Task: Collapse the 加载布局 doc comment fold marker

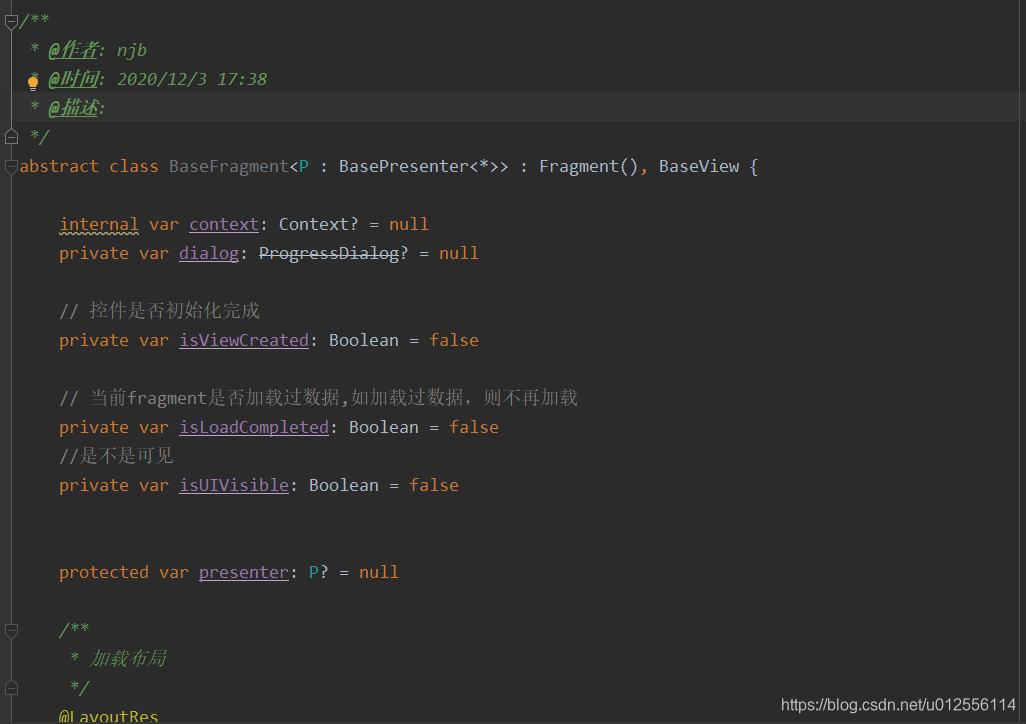Action: [x=10, y=630]
